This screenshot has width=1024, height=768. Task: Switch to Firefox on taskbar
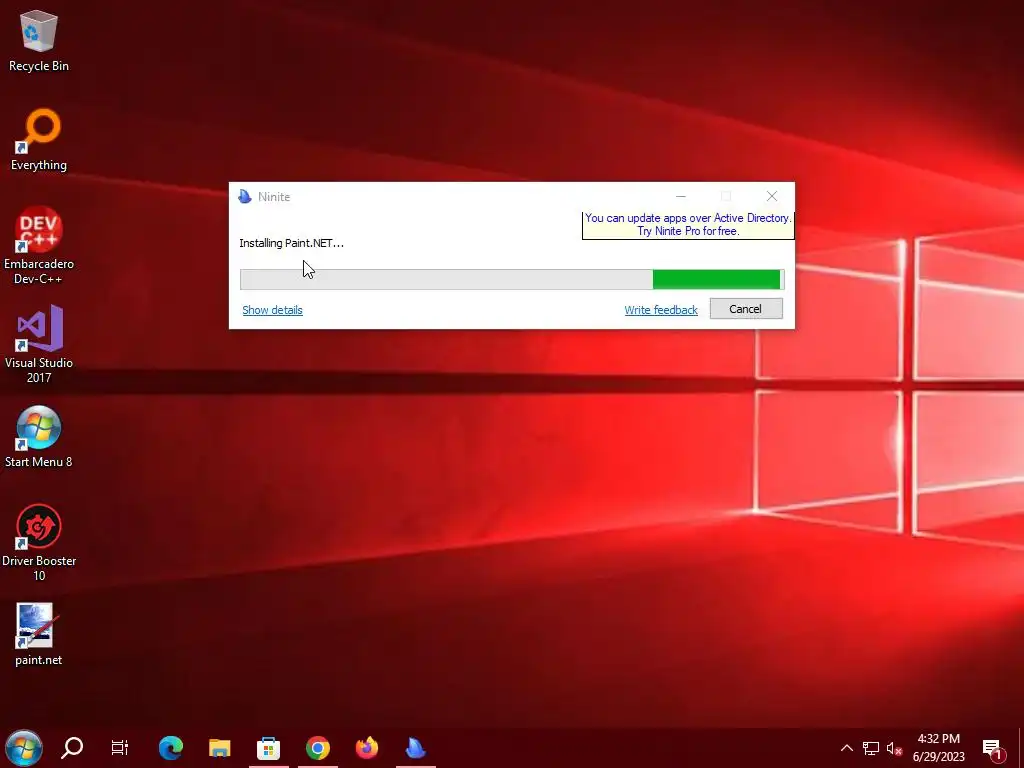[x=367, y=748]
